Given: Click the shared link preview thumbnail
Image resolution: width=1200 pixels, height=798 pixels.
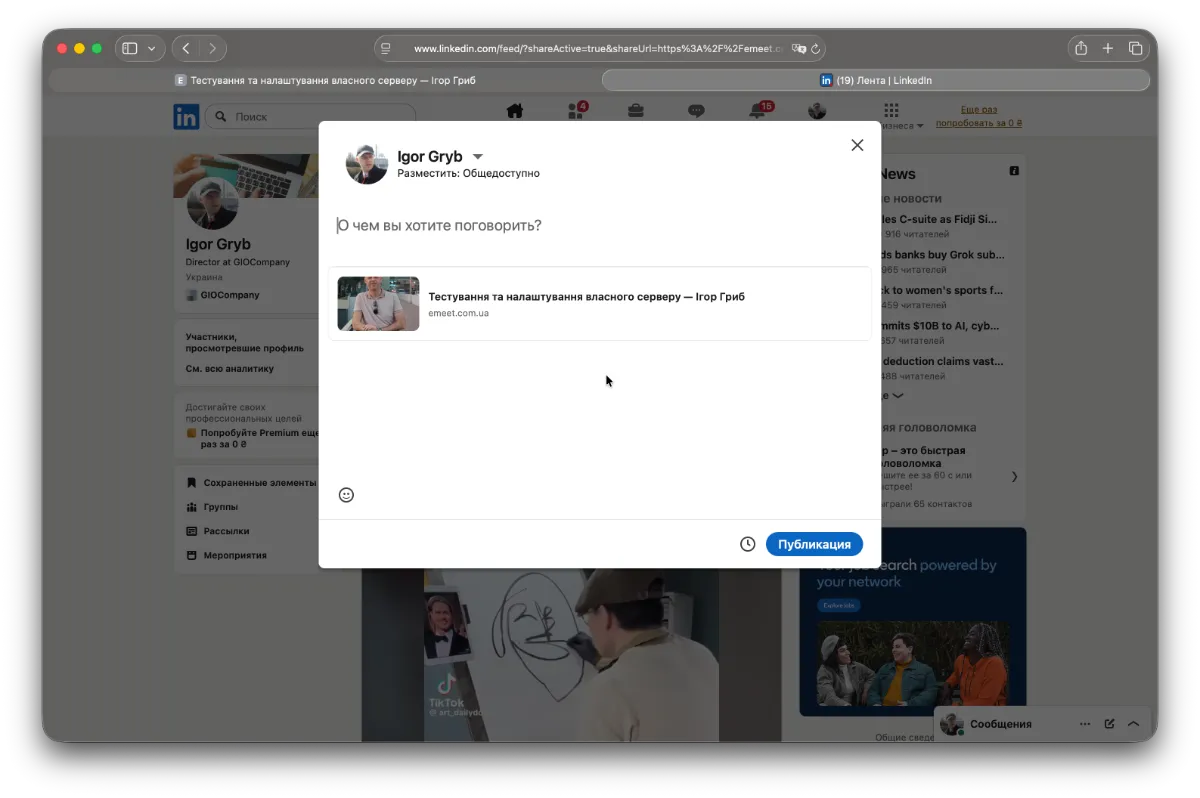Looking at the screenshot, I should [x=378, y=304].
